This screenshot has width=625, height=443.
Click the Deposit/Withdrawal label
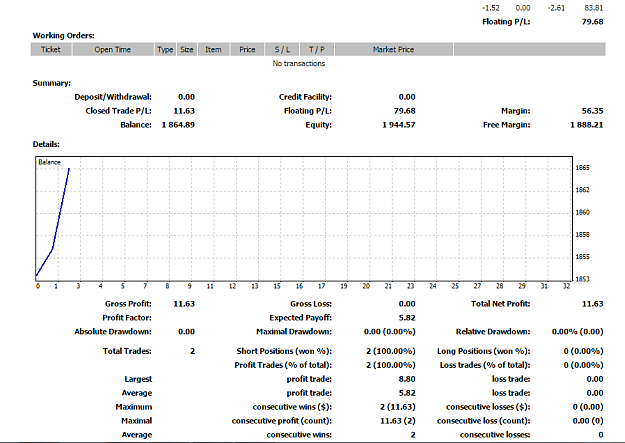[113, 97]
